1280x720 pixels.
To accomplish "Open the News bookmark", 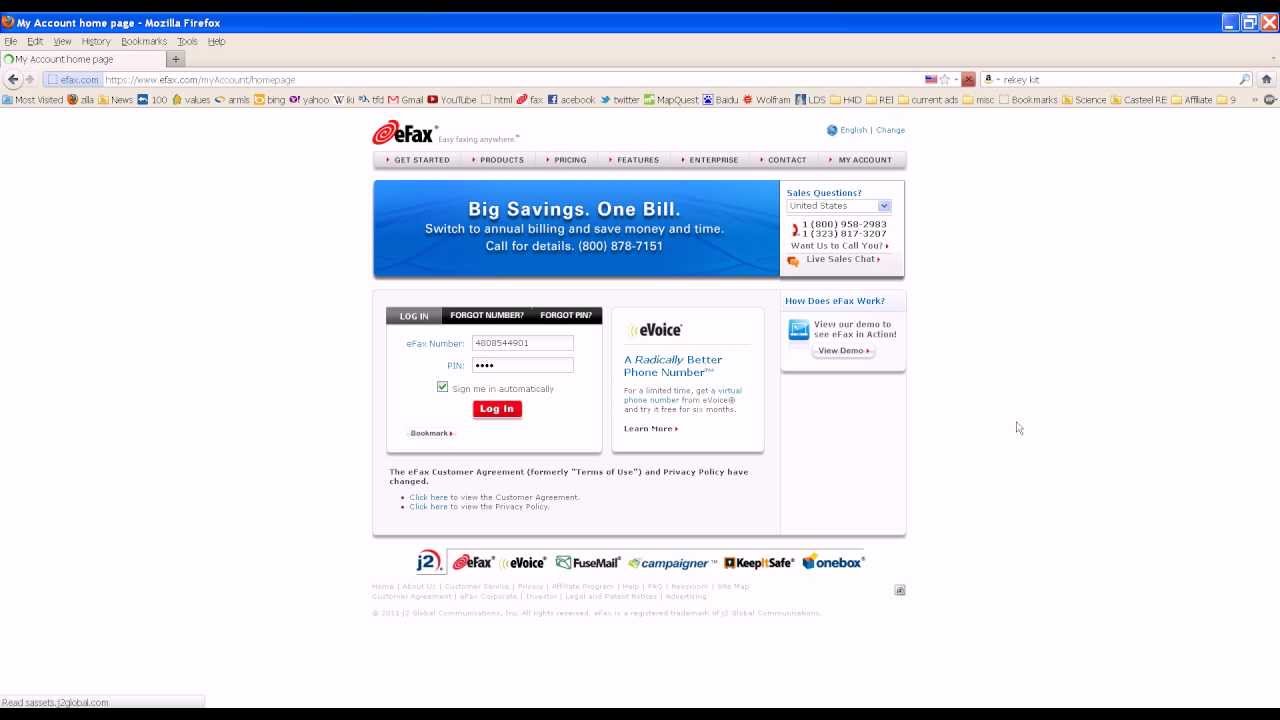I will click(115, 100).
